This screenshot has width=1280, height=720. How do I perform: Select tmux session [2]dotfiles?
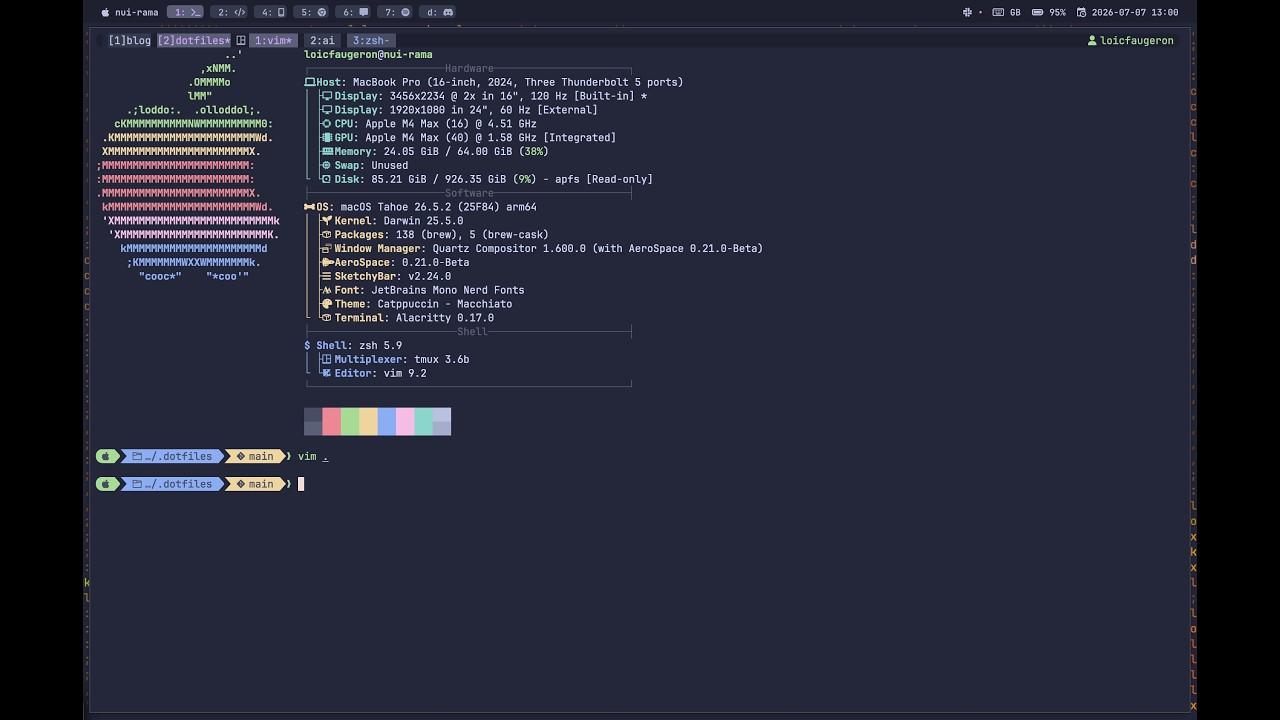194,40
